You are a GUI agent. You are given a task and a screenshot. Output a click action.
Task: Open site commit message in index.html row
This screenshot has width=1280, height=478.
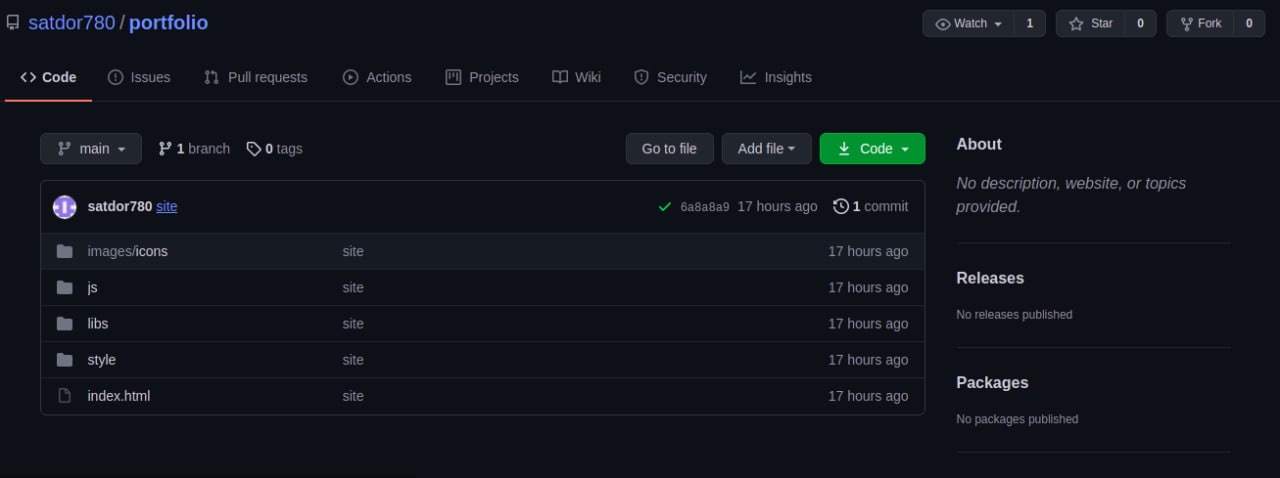tap(353, 395)
